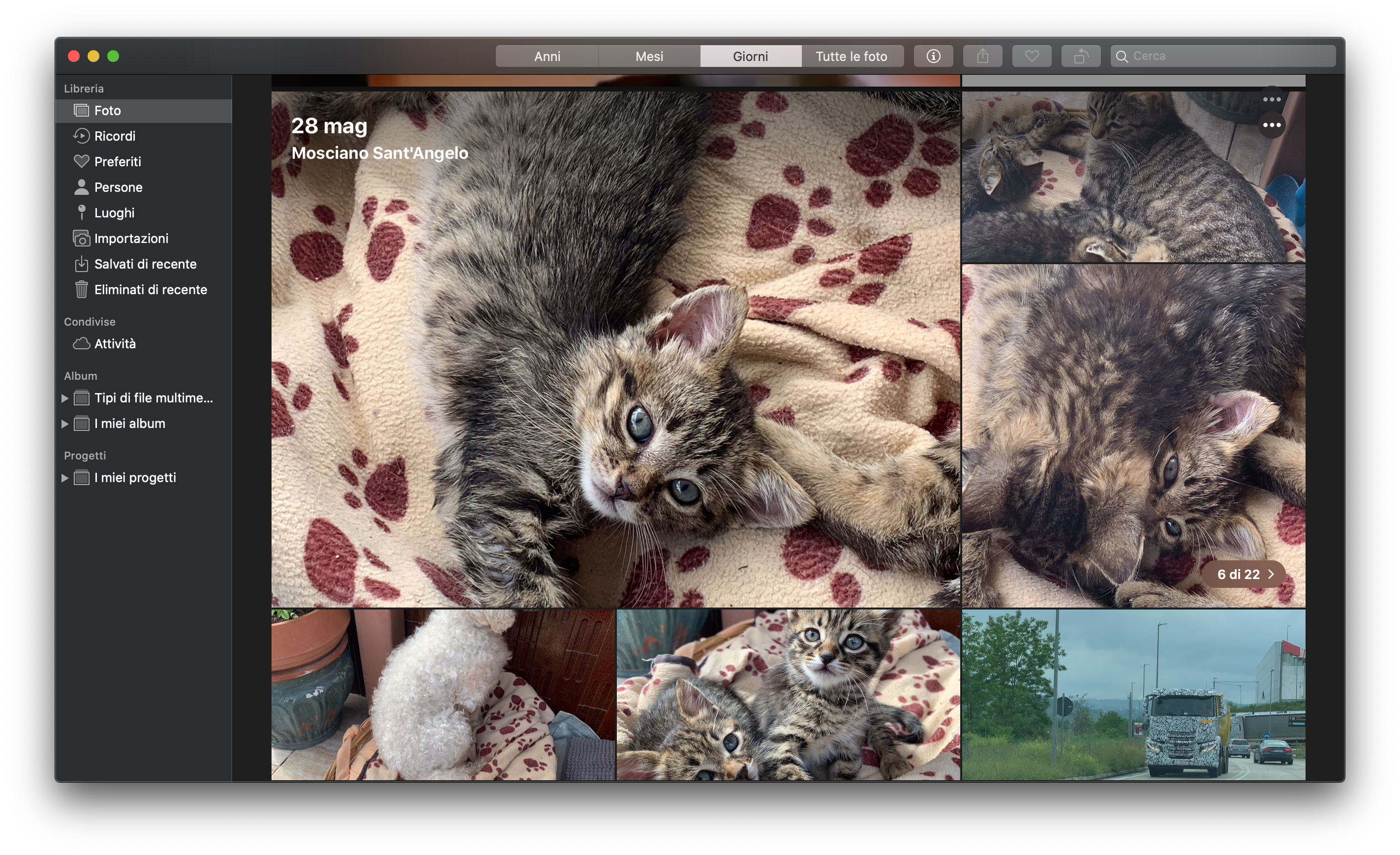Select the photo of two kittens on blanket
Screen dimensions: 1400x855
789,695
